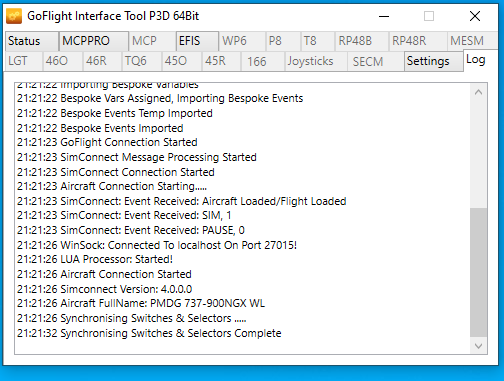Image resolution: width=504 pixels, height=381 pixels.
Task: Open the Status tab
Action: click(32, 41)
